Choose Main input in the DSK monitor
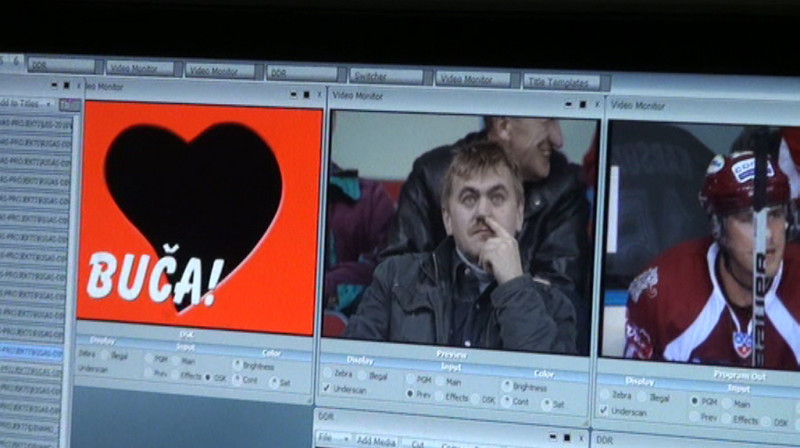This screenshot has width=800, height=448. point(176,361)
